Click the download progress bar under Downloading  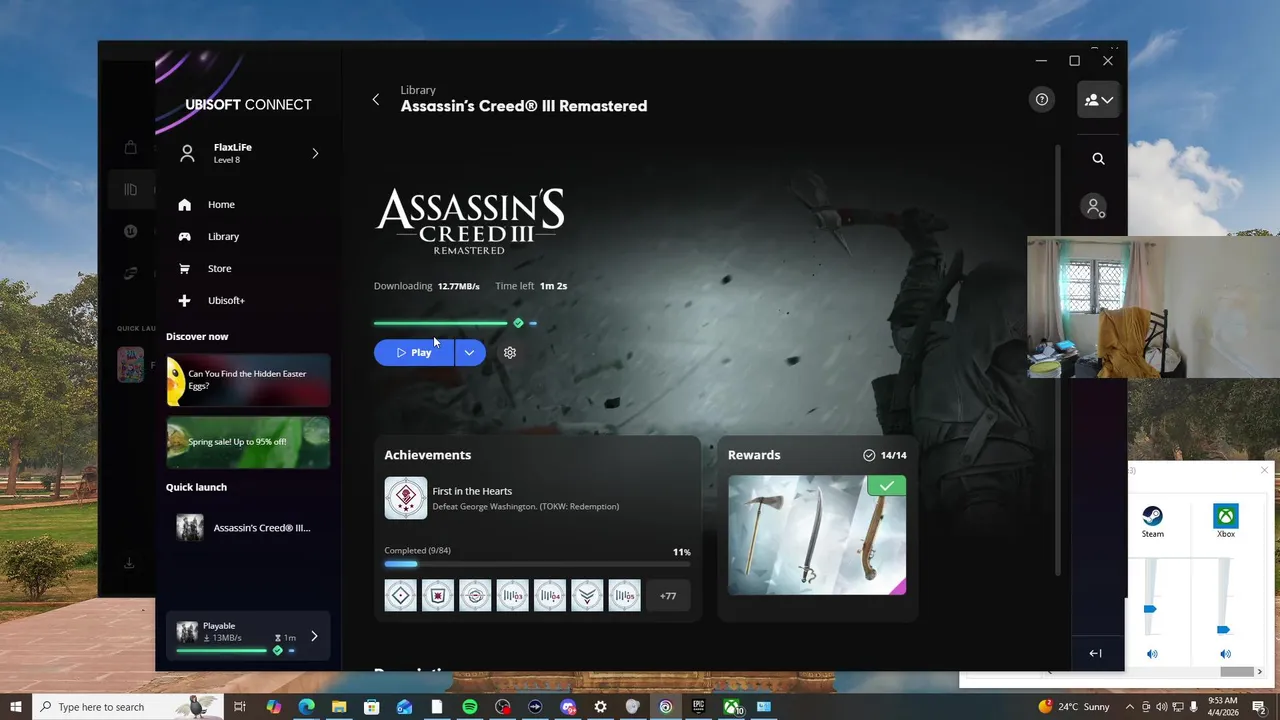click(455, 323)
